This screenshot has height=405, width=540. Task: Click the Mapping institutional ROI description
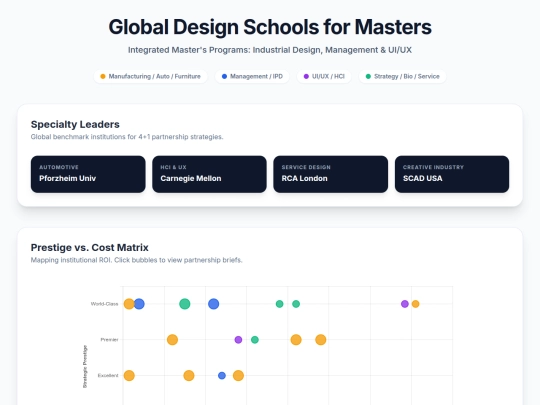coord(136,260)
